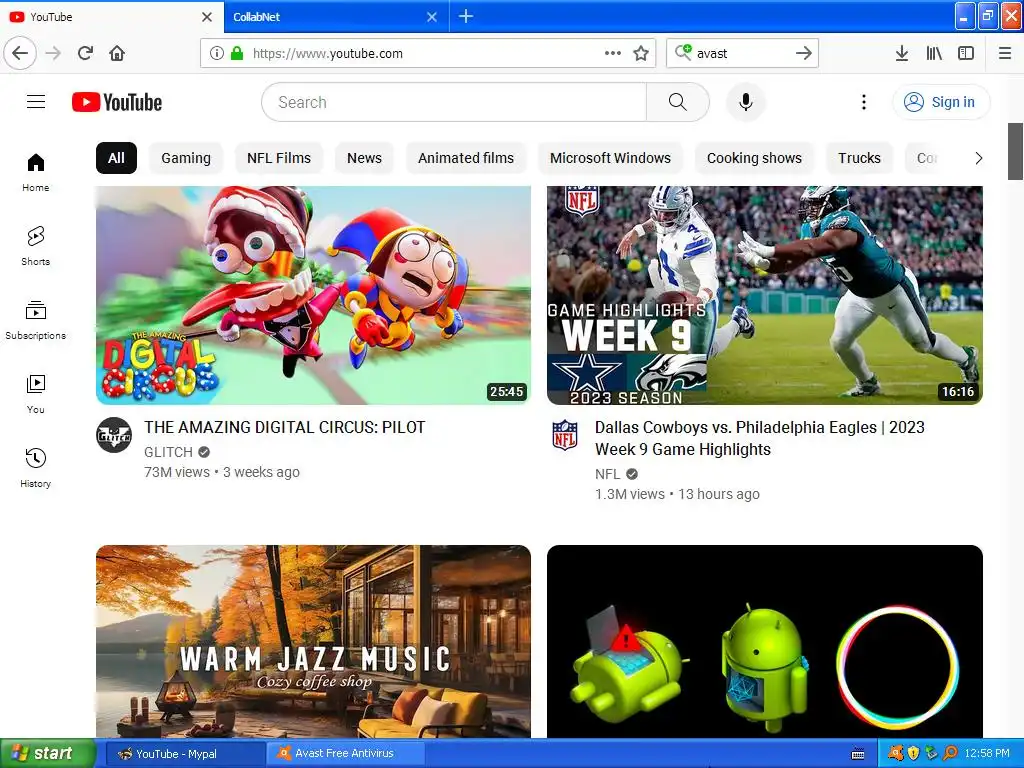Open the Windows start button
The height and width of the screenshot is (768, 1024).
48,753
